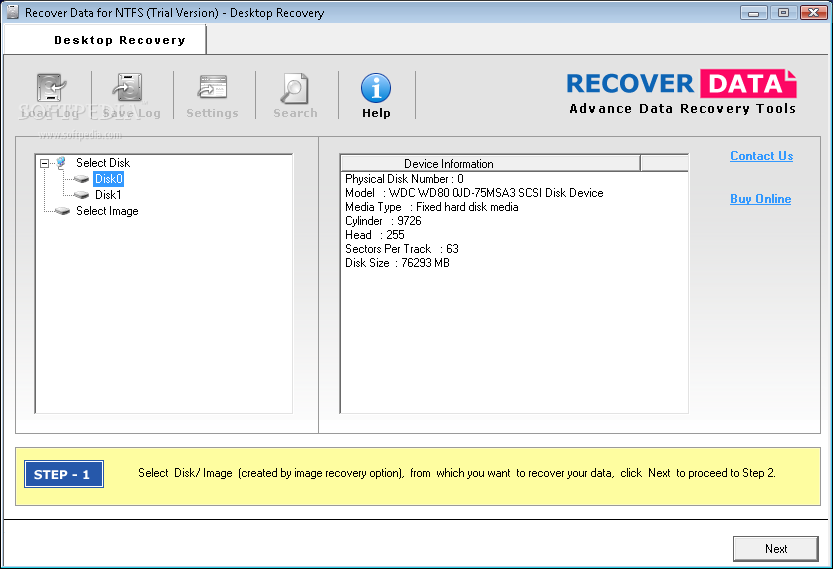Choose the Select Image tree entry
This screenshot has width=833, height=569.
coord(107,211)
